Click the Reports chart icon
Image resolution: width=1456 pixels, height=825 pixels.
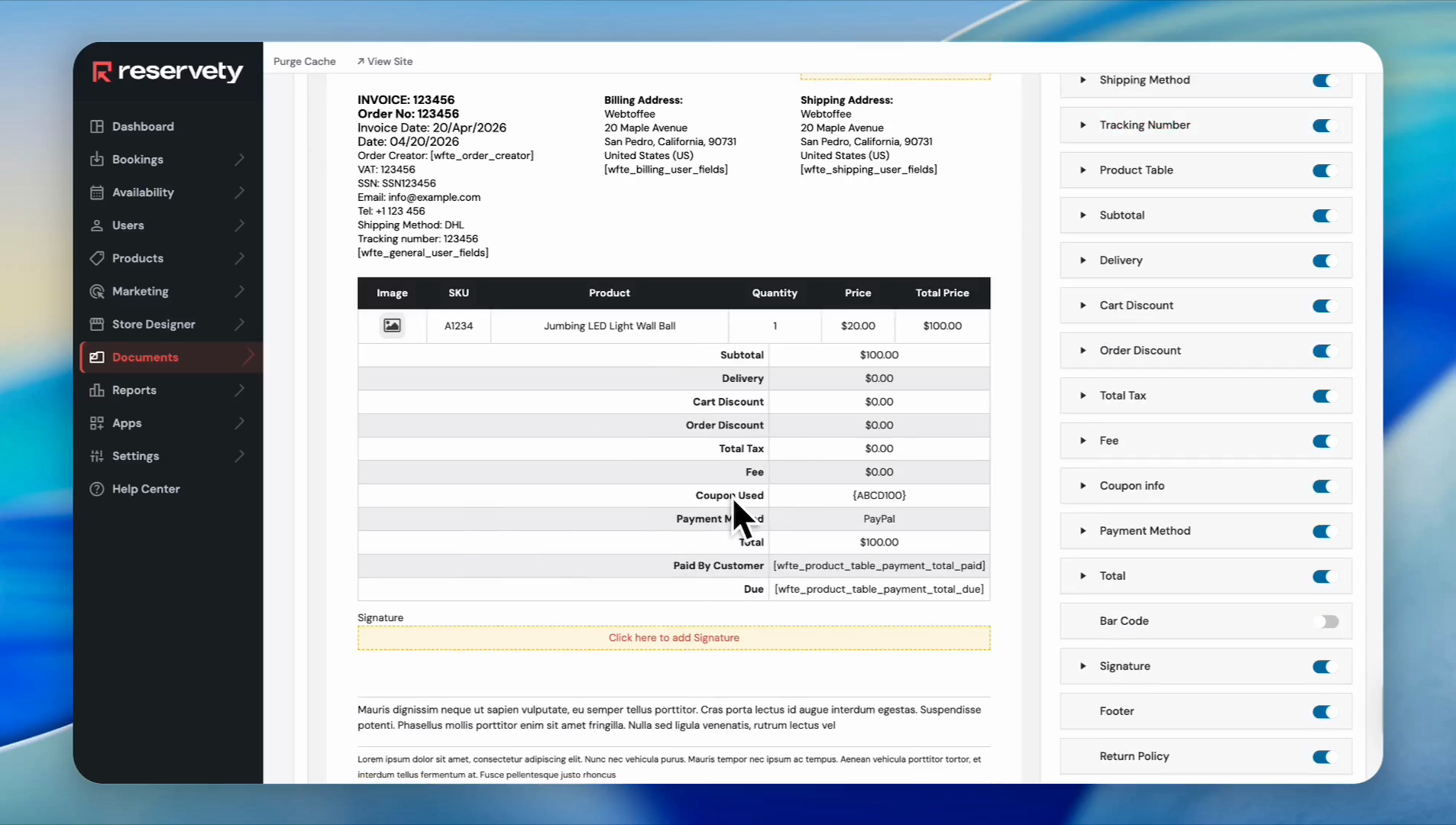[x=97, y=390]
